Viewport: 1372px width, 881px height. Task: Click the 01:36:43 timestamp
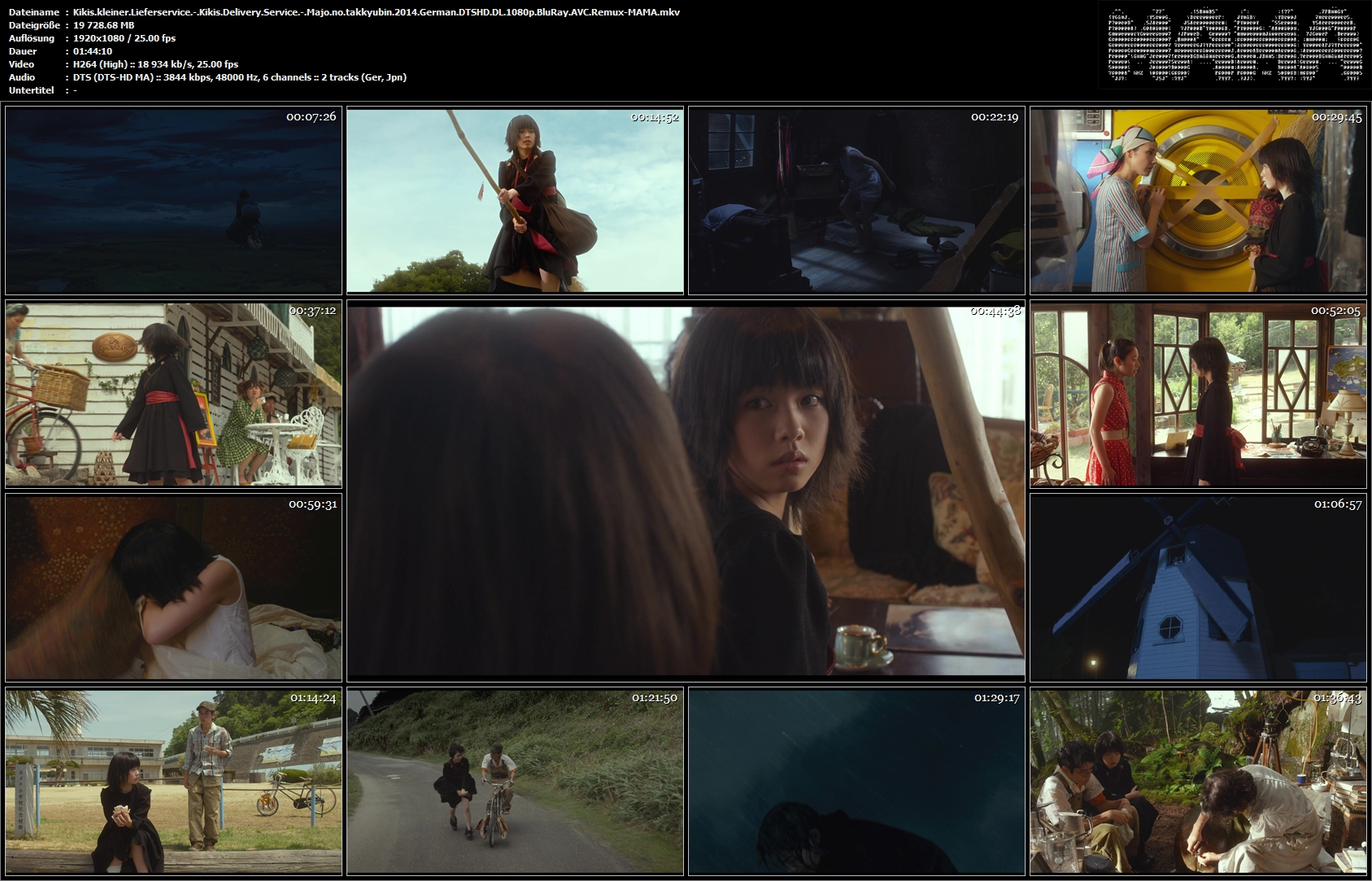[x=1338, y=698]
